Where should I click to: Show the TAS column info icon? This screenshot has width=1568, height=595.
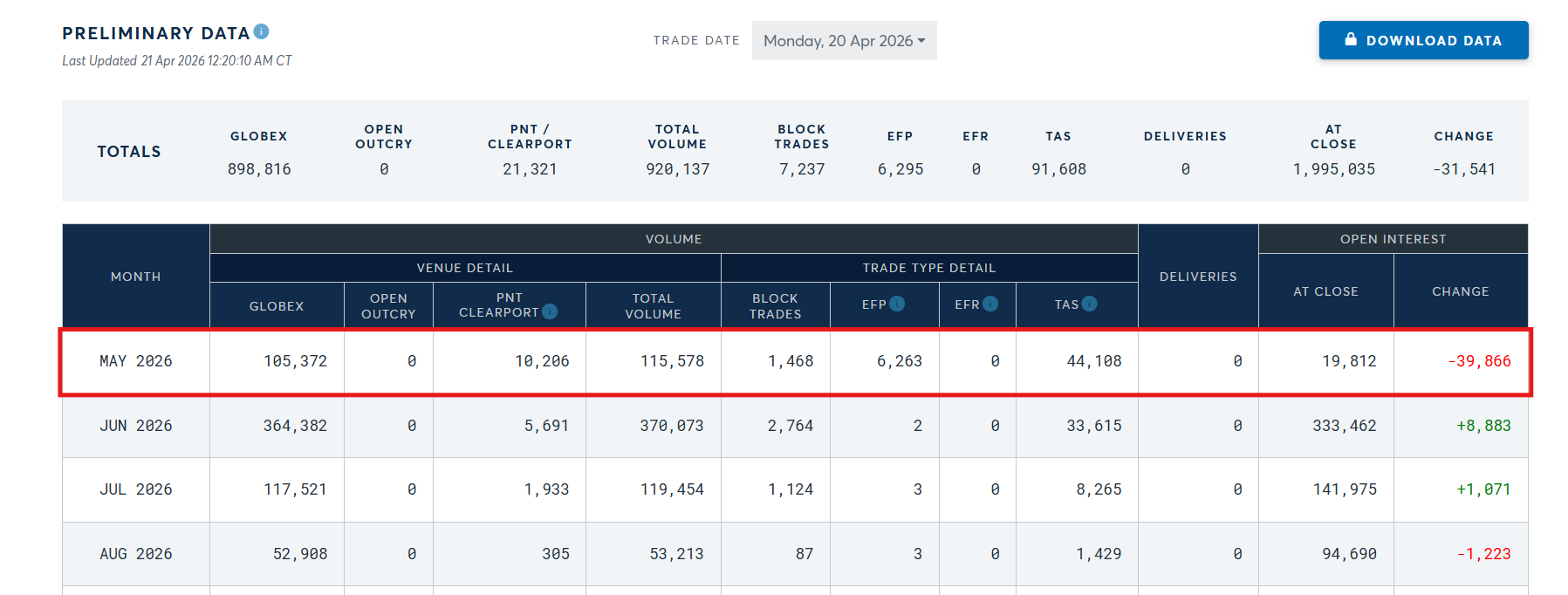pyautogui.click(x=1089, y=304)
